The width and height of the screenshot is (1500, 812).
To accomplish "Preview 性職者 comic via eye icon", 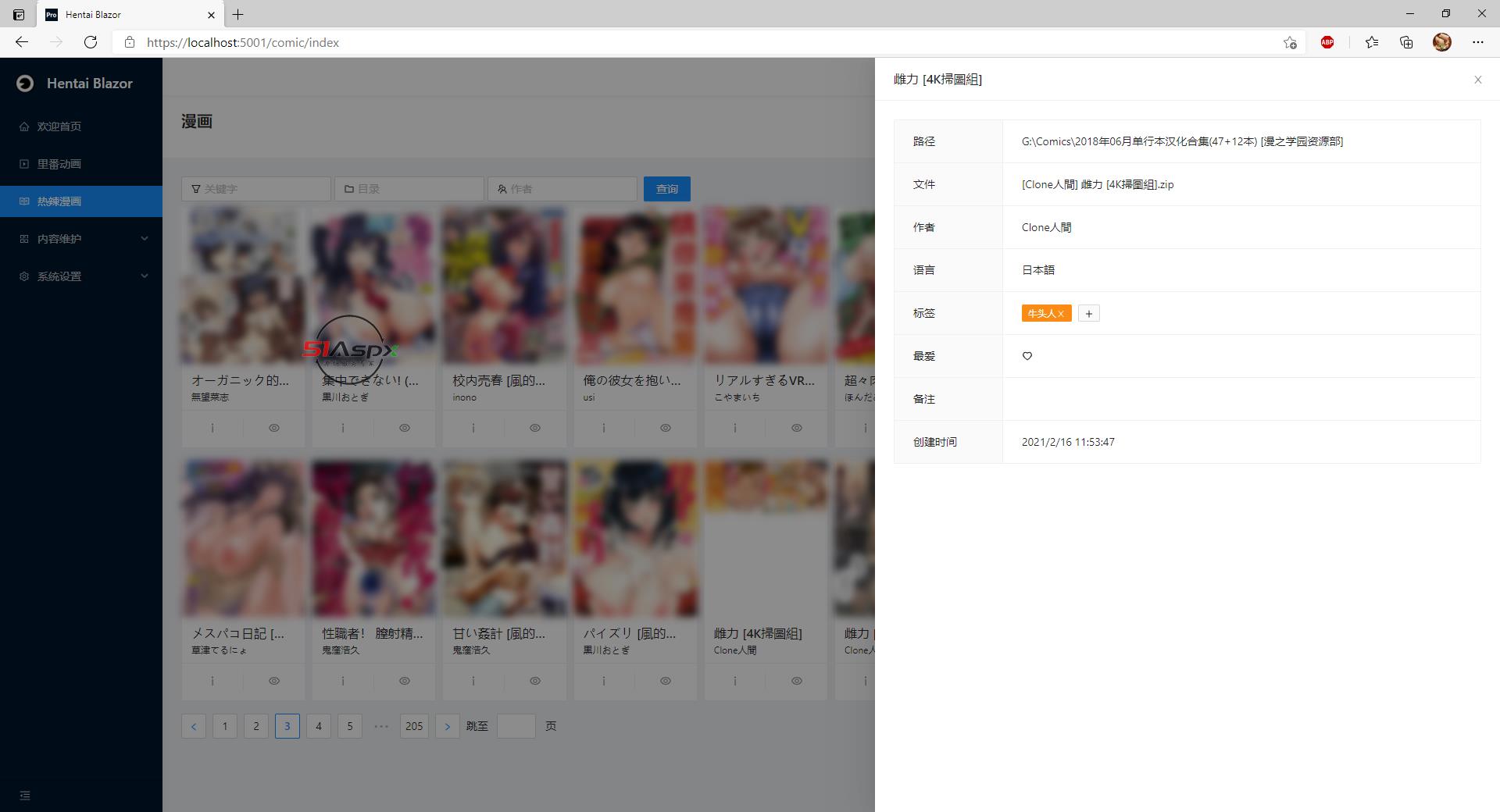I will click(x=405, y=681).
